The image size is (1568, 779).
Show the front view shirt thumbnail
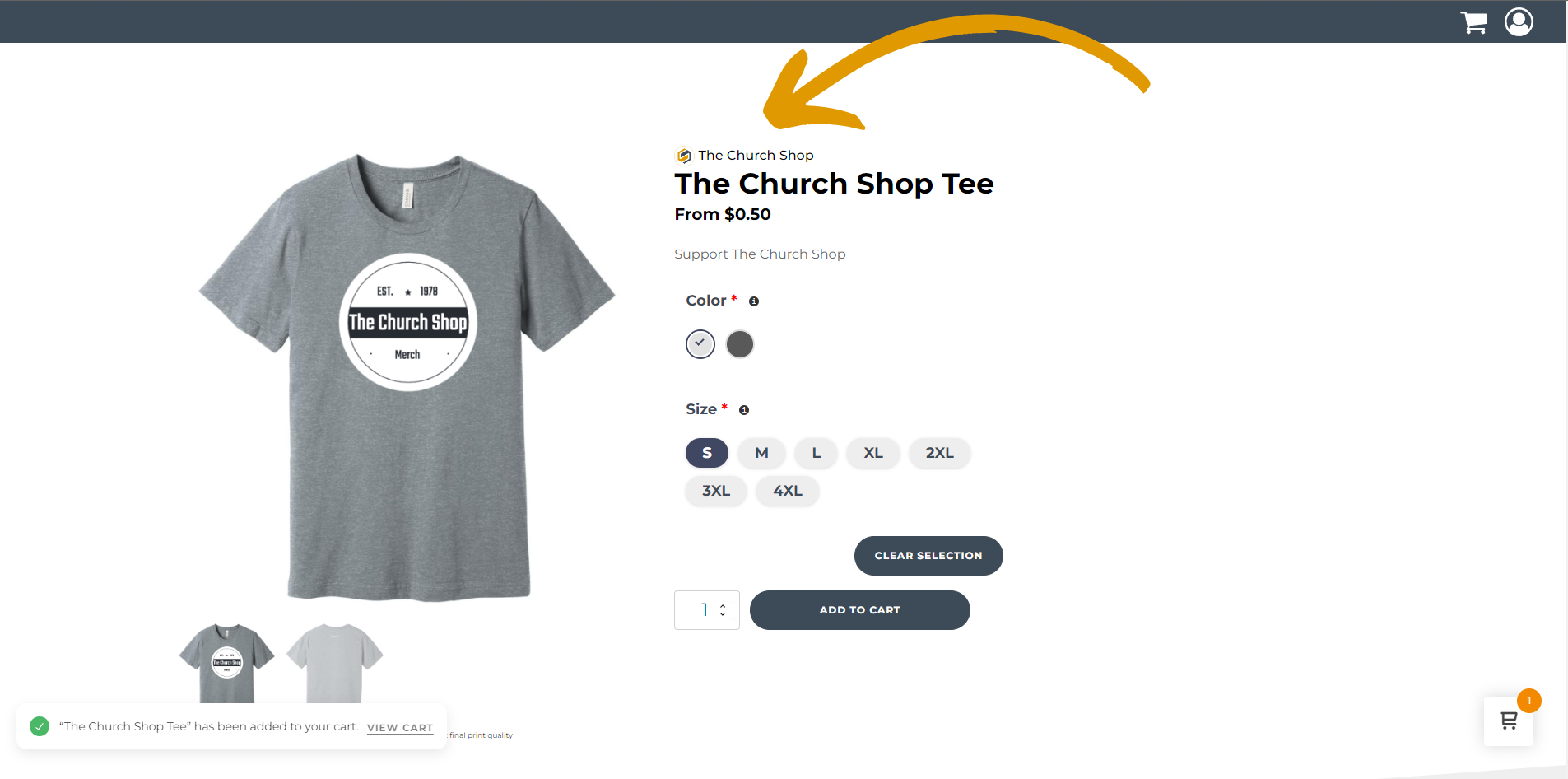pyautogui.click(x=227, y=663)
